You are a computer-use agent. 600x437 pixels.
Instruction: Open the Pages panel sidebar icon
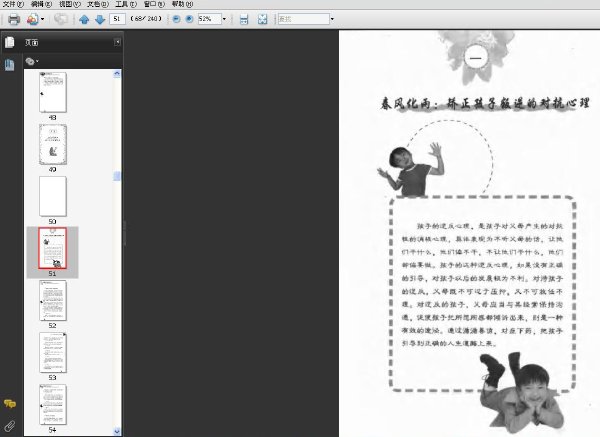[x=10, y=42]
